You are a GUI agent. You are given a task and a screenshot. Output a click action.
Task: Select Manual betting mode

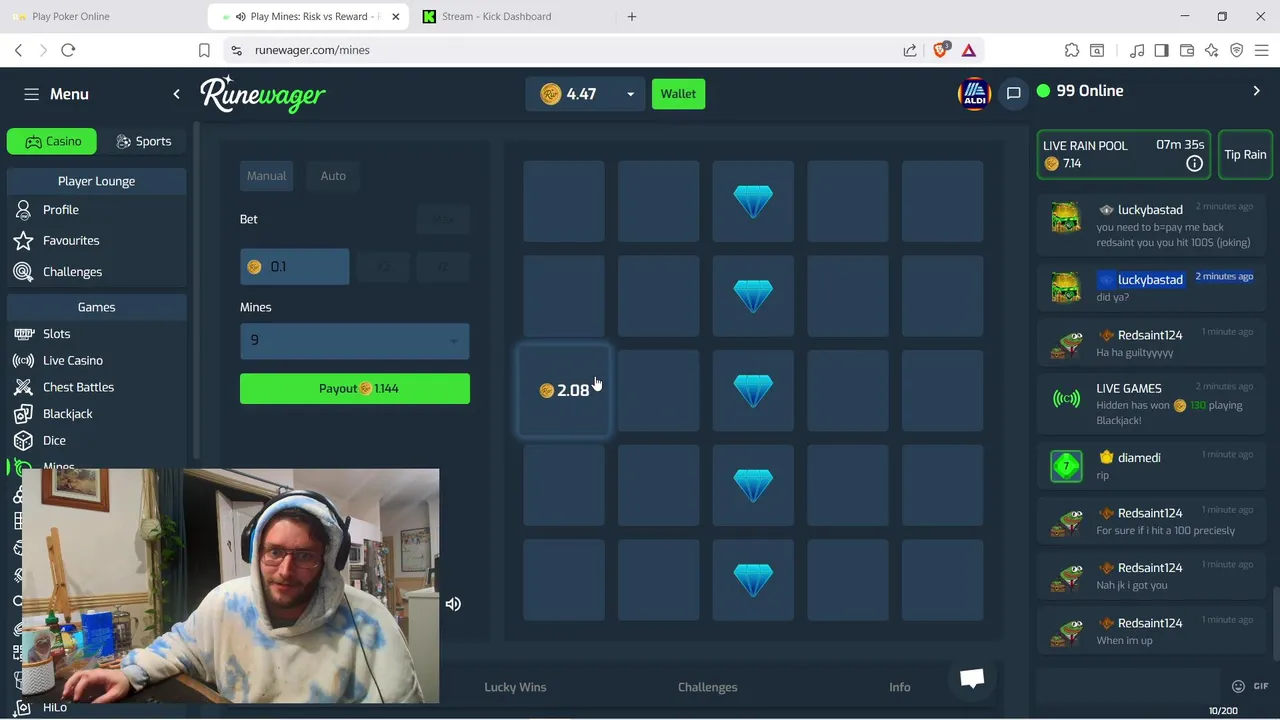(x=267, y=176)
